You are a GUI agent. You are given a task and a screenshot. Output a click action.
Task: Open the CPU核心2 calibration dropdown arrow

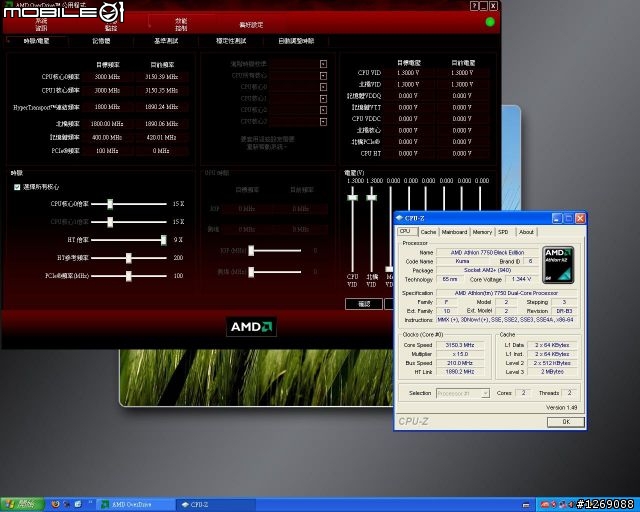[323, 110]
